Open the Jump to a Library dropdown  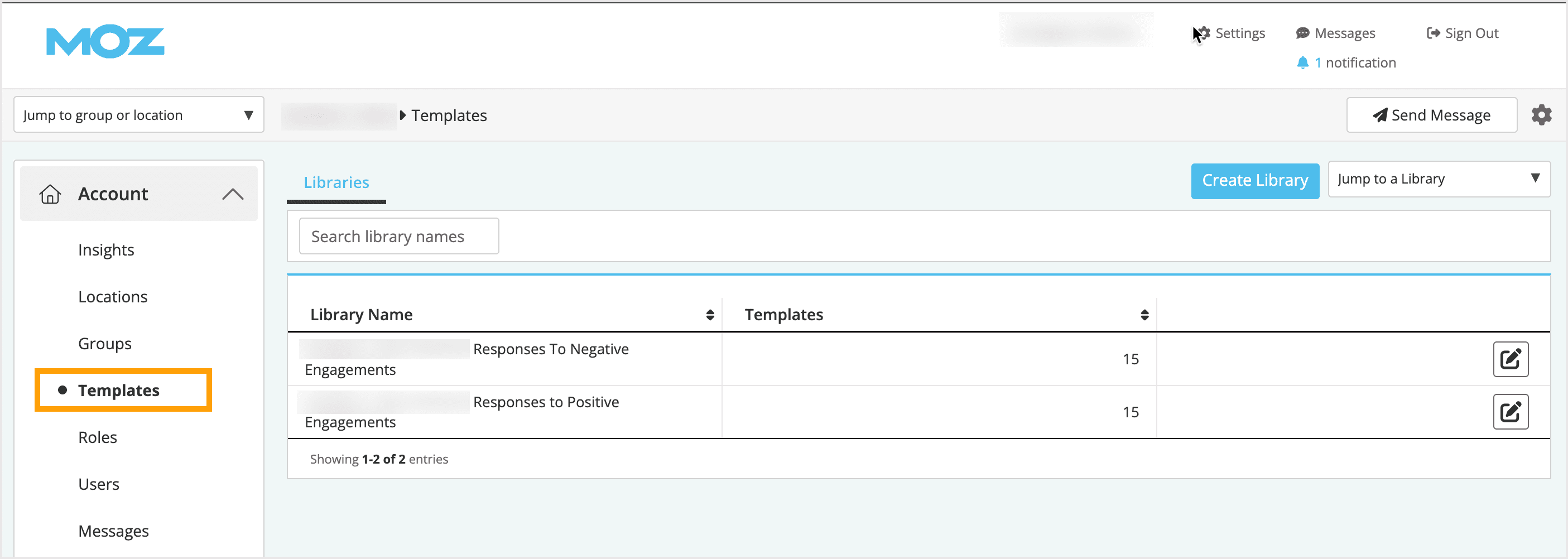(1439, 179)
